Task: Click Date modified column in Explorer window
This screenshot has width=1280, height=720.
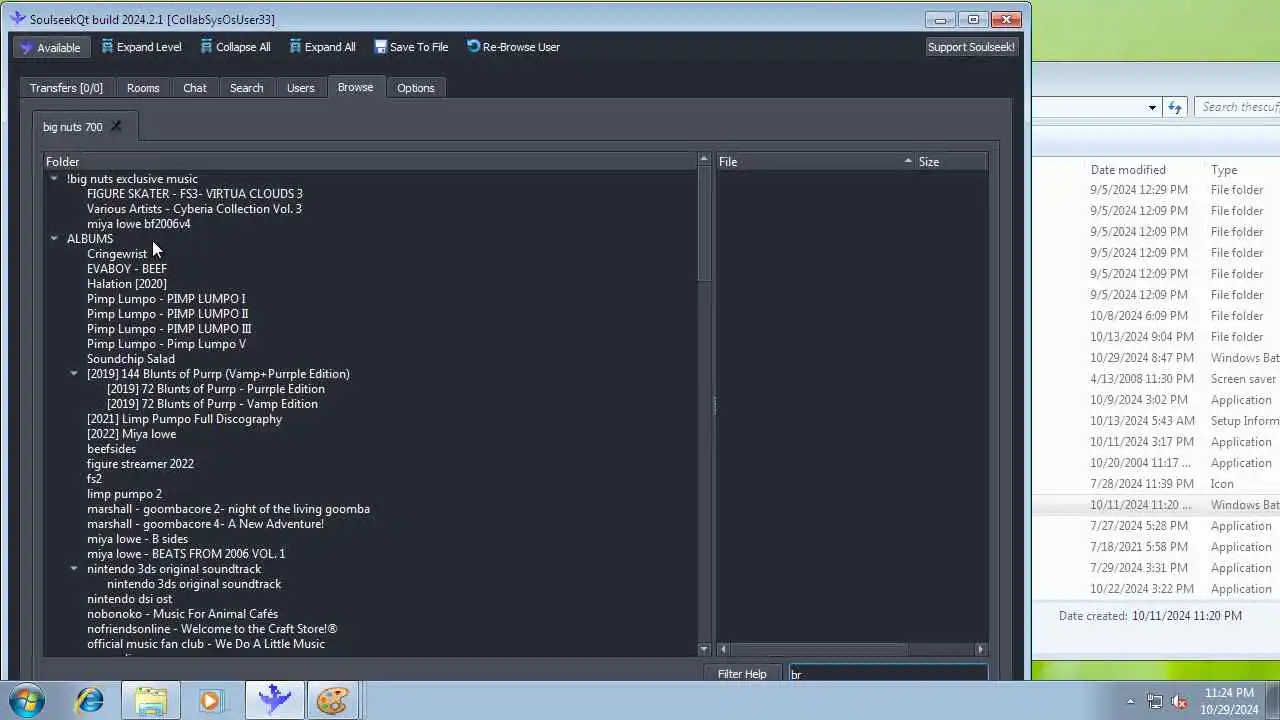Action: pyautogui.click(x=1128, y=170)
